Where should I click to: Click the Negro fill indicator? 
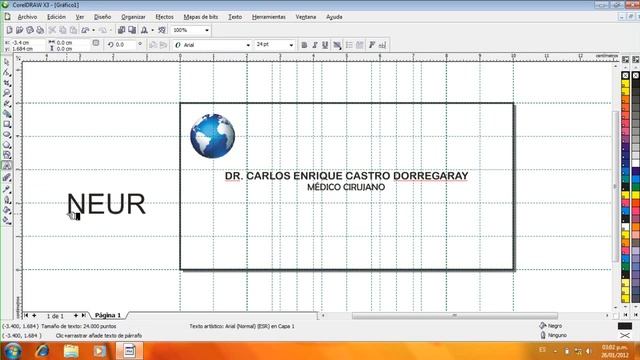pyautogui.click(x=551, y=326)
